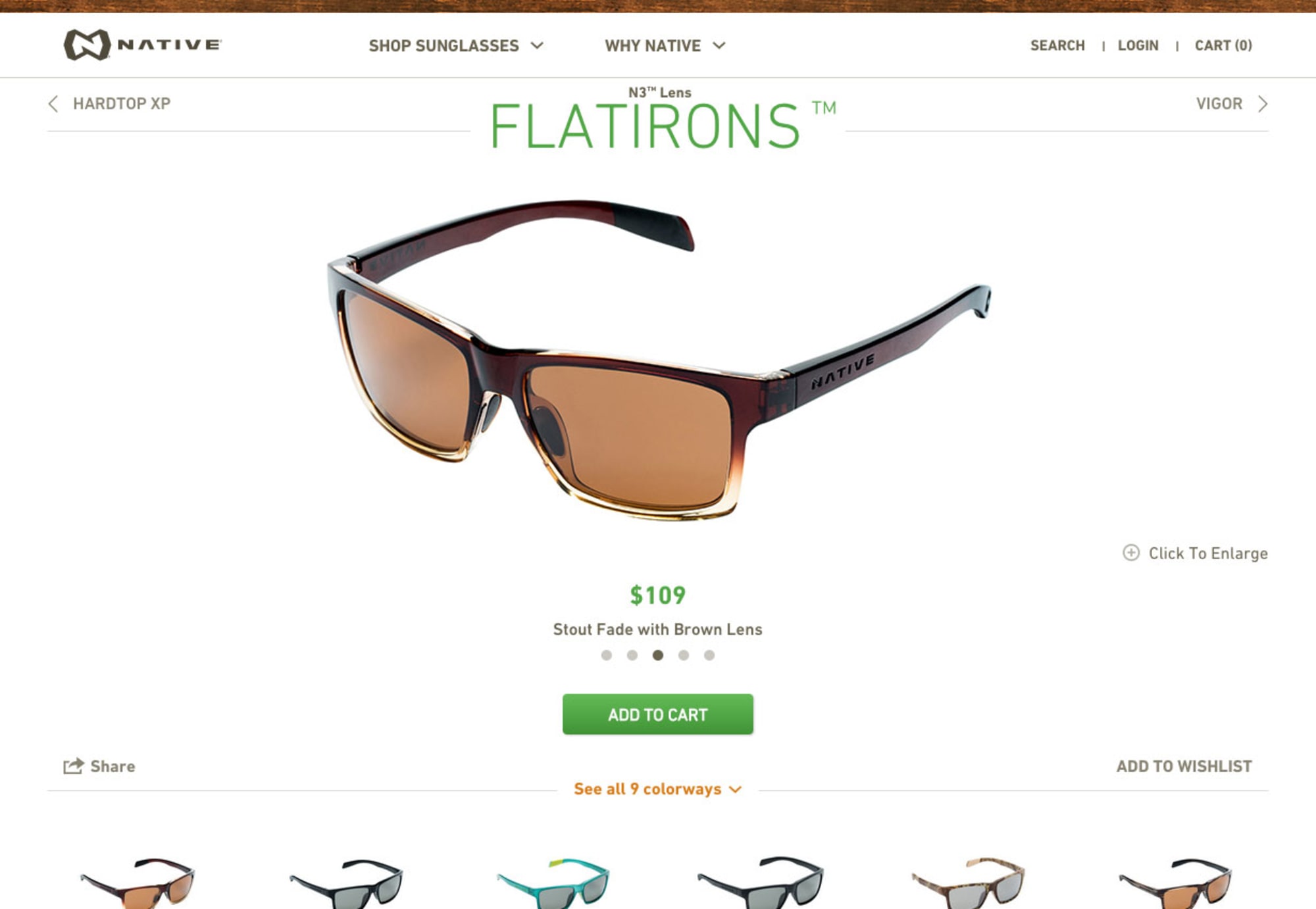Screen dimensions: 1316x909
Task: Select the second image carousel dot
Action: point(632,655)
